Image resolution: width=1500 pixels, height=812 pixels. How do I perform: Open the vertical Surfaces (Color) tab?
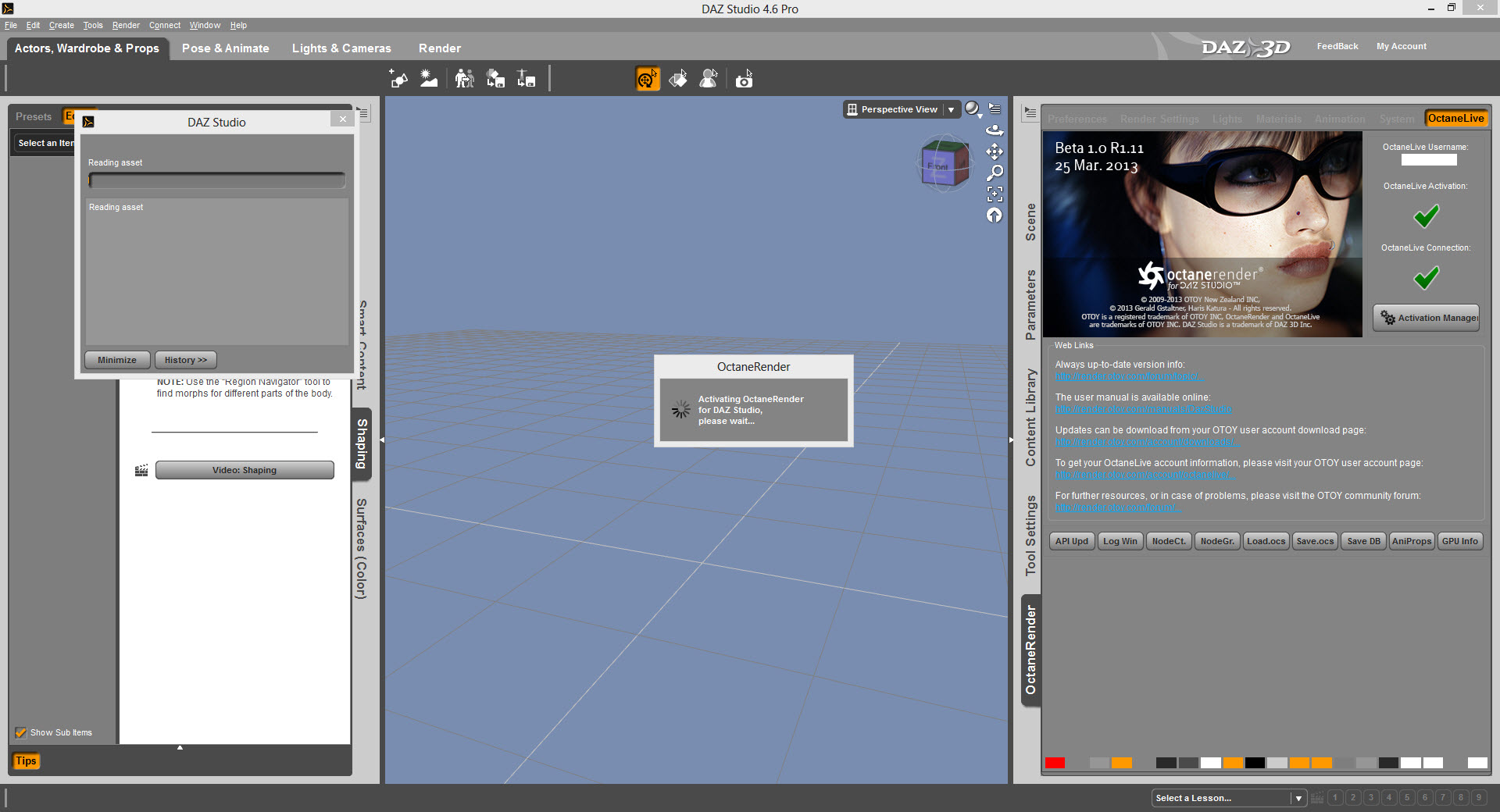point(361,549)
